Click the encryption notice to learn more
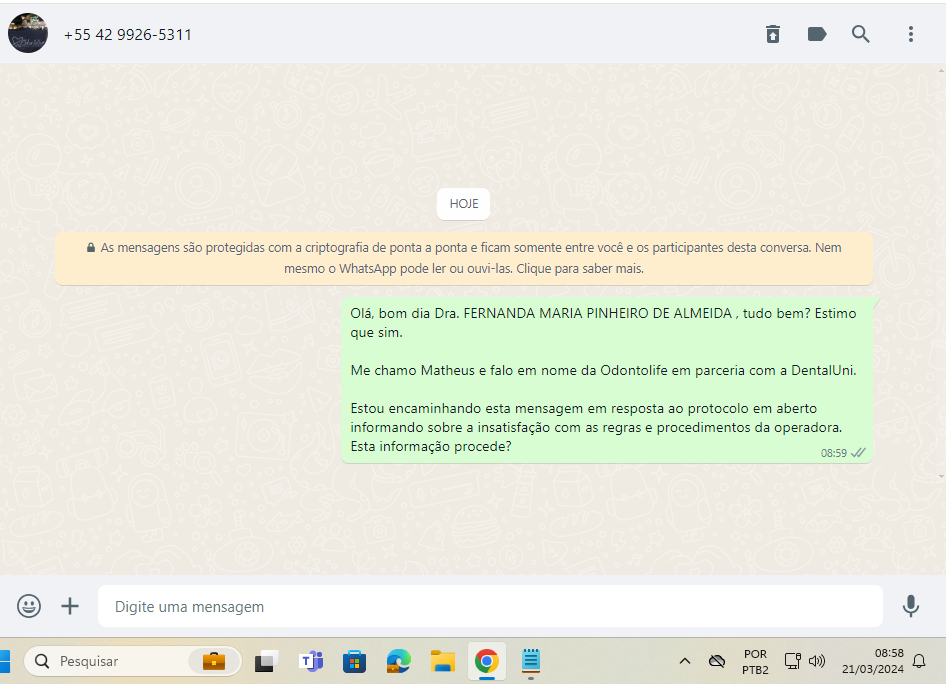This screenshot has width=946, height=684. click(464, 258)
